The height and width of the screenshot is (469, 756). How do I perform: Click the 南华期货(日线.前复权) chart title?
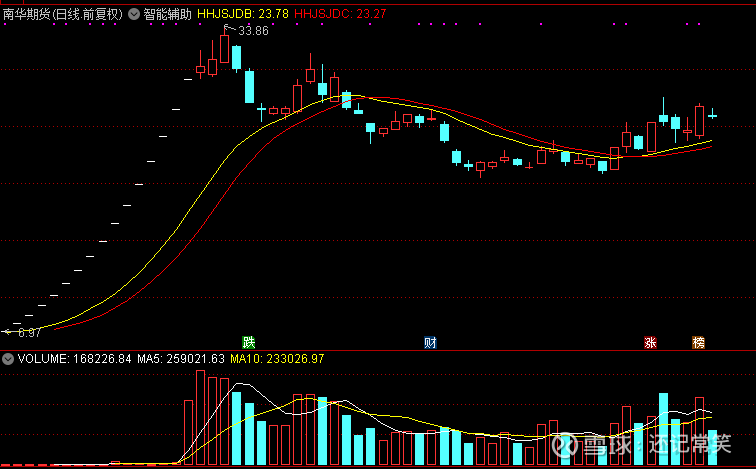tap(63, 14)
